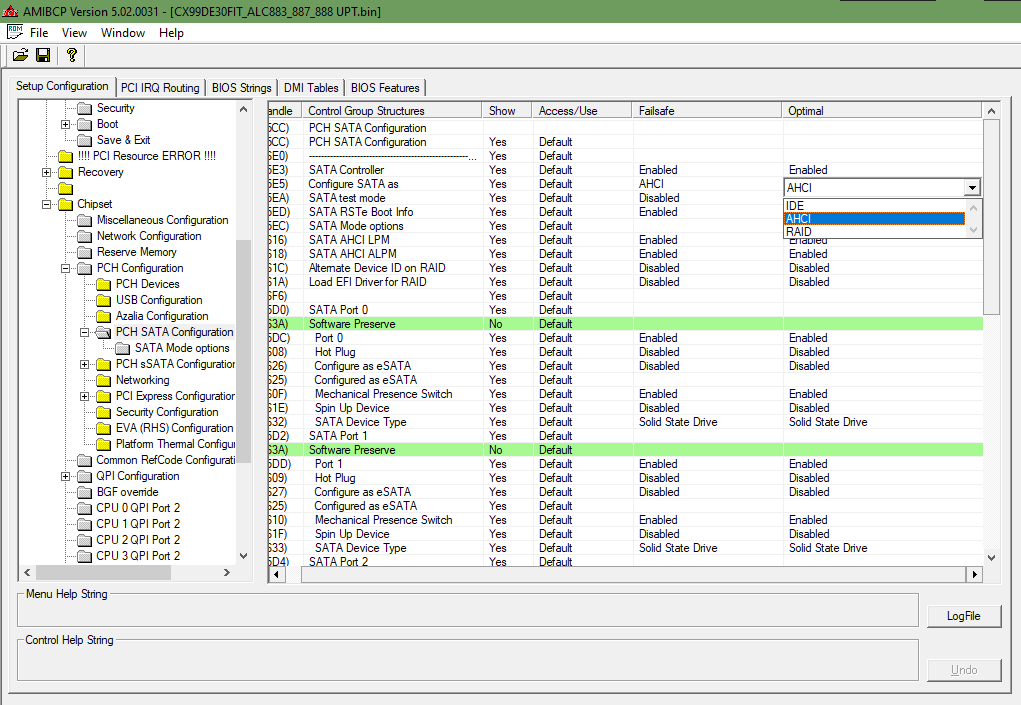Viewport: 1021px width, 705px height.
Task: Switch to the PCI IRQ Routing tab
Action: pyautogui.click(x=160, y=88)
